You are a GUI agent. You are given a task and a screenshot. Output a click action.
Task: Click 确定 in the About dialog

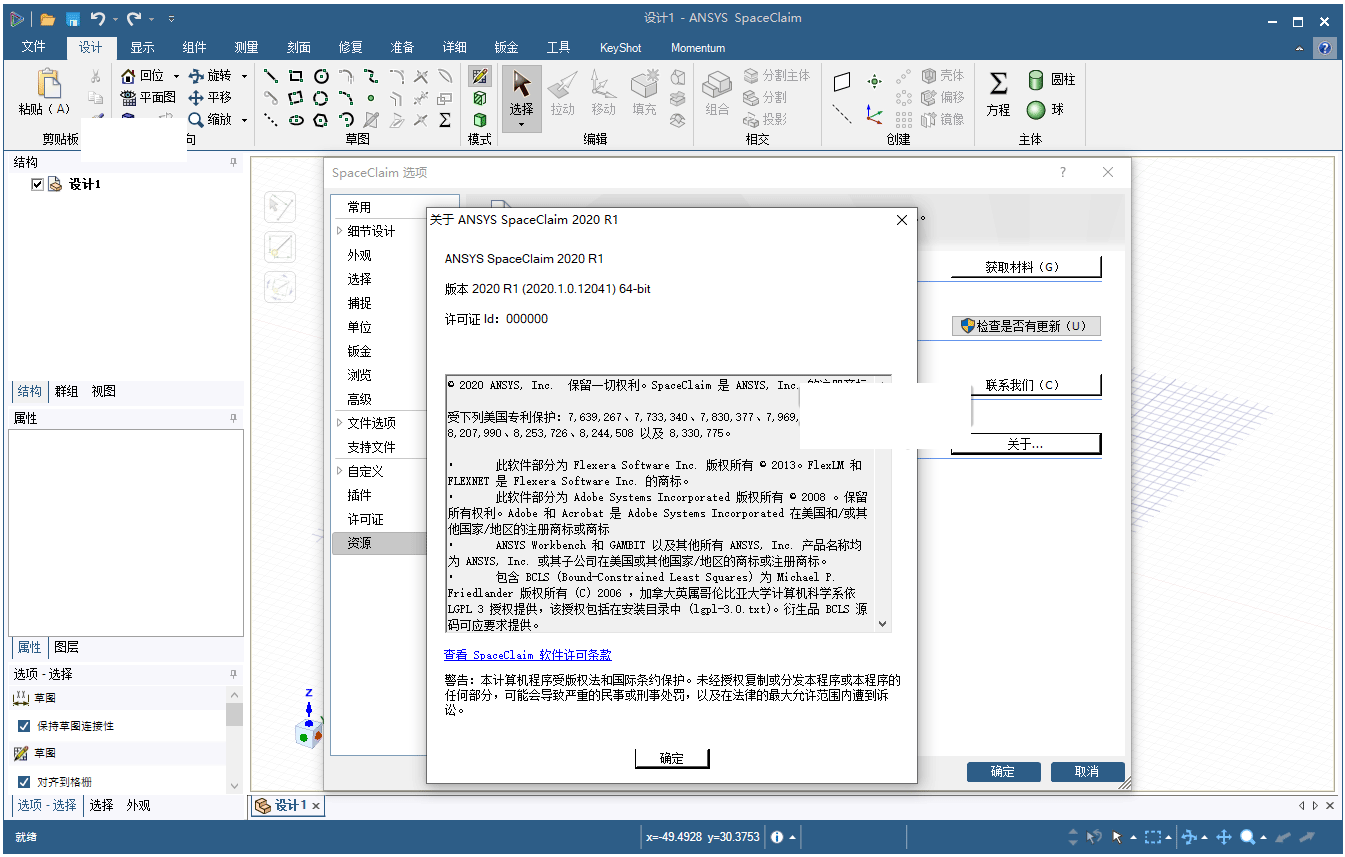671,758
